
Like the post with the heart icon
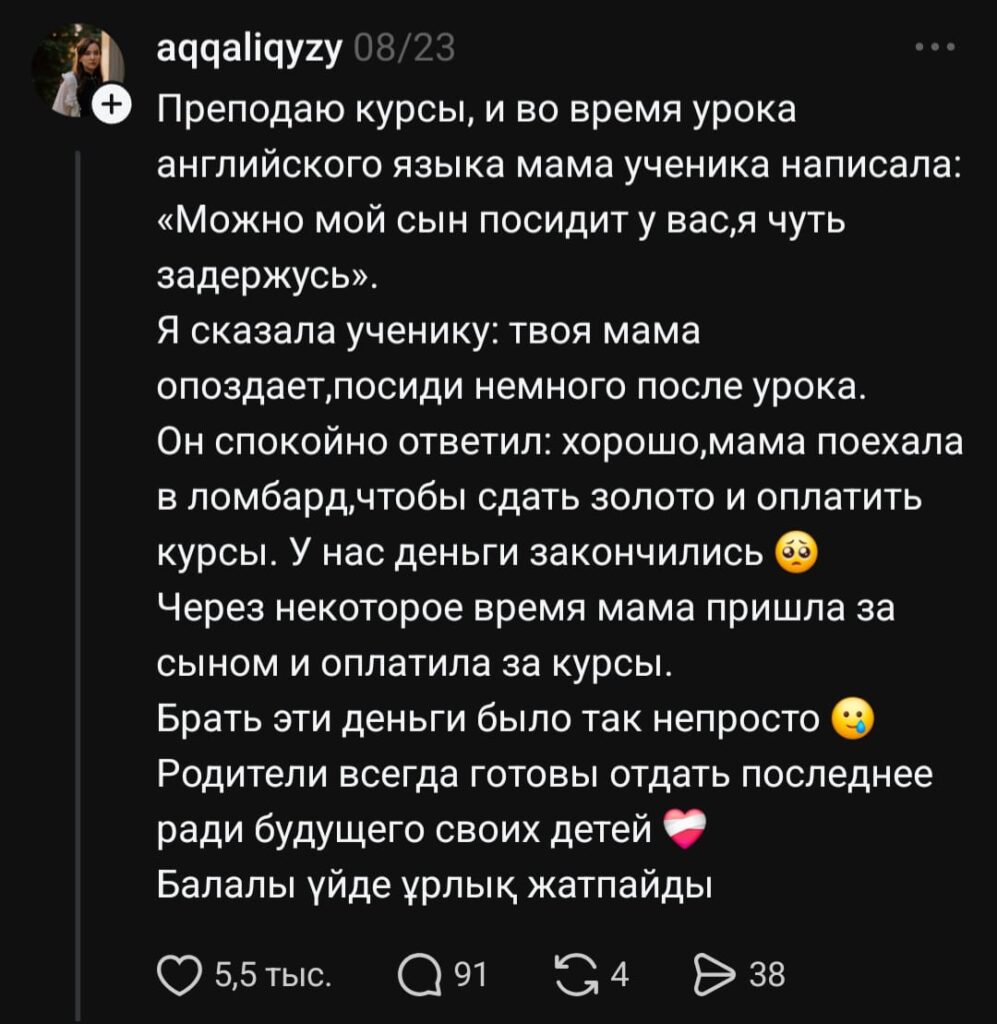point(180,973)
